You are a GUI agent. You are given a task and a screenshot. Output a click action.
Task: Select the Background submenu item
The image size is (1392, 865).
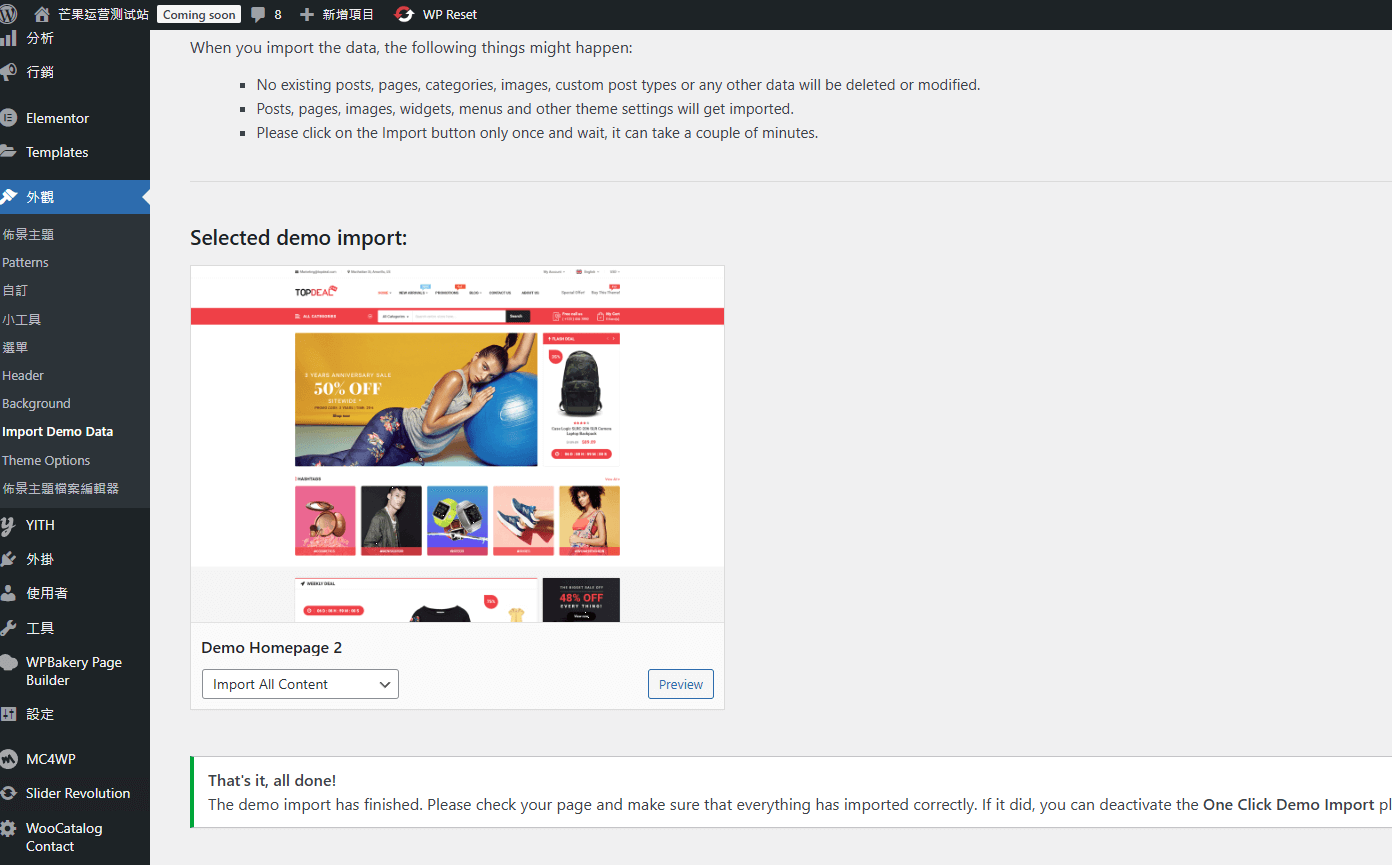(x=36, y=403)
